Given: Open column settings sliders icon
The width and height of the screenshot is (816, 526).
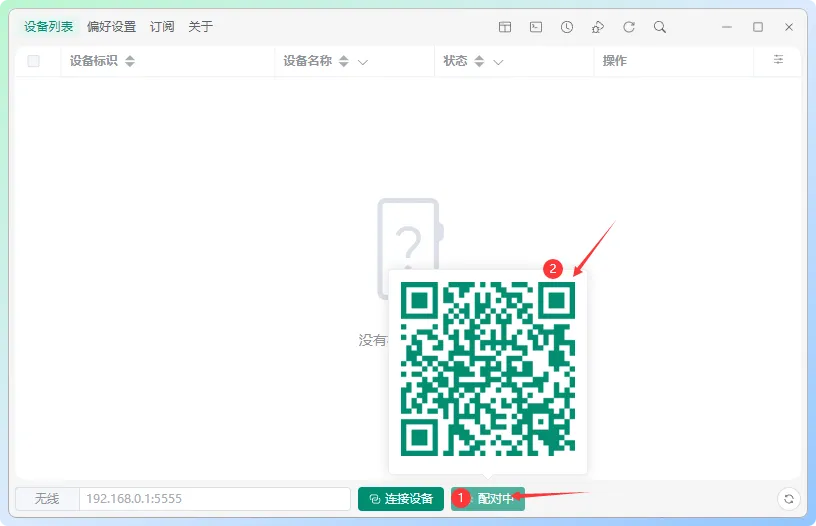Looking at the screenshot, I should point(779,59).
